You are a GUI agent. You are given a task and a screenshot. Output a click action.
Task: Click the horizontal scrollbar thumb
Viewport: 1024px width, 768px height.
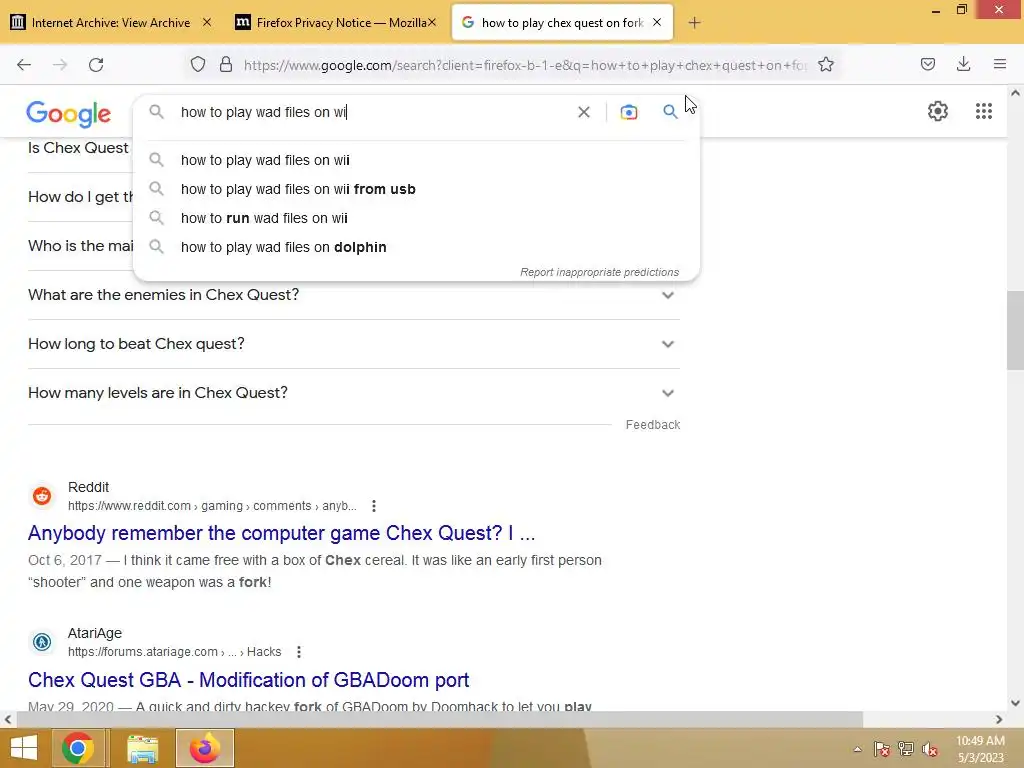click(x=440, y=720)
